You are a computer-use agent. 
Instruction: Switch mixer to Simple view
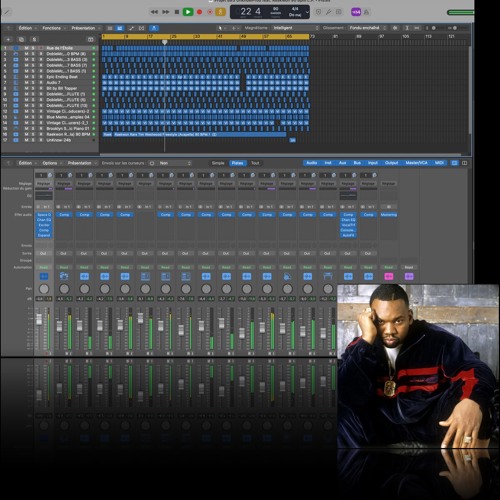tap(218, 163)
